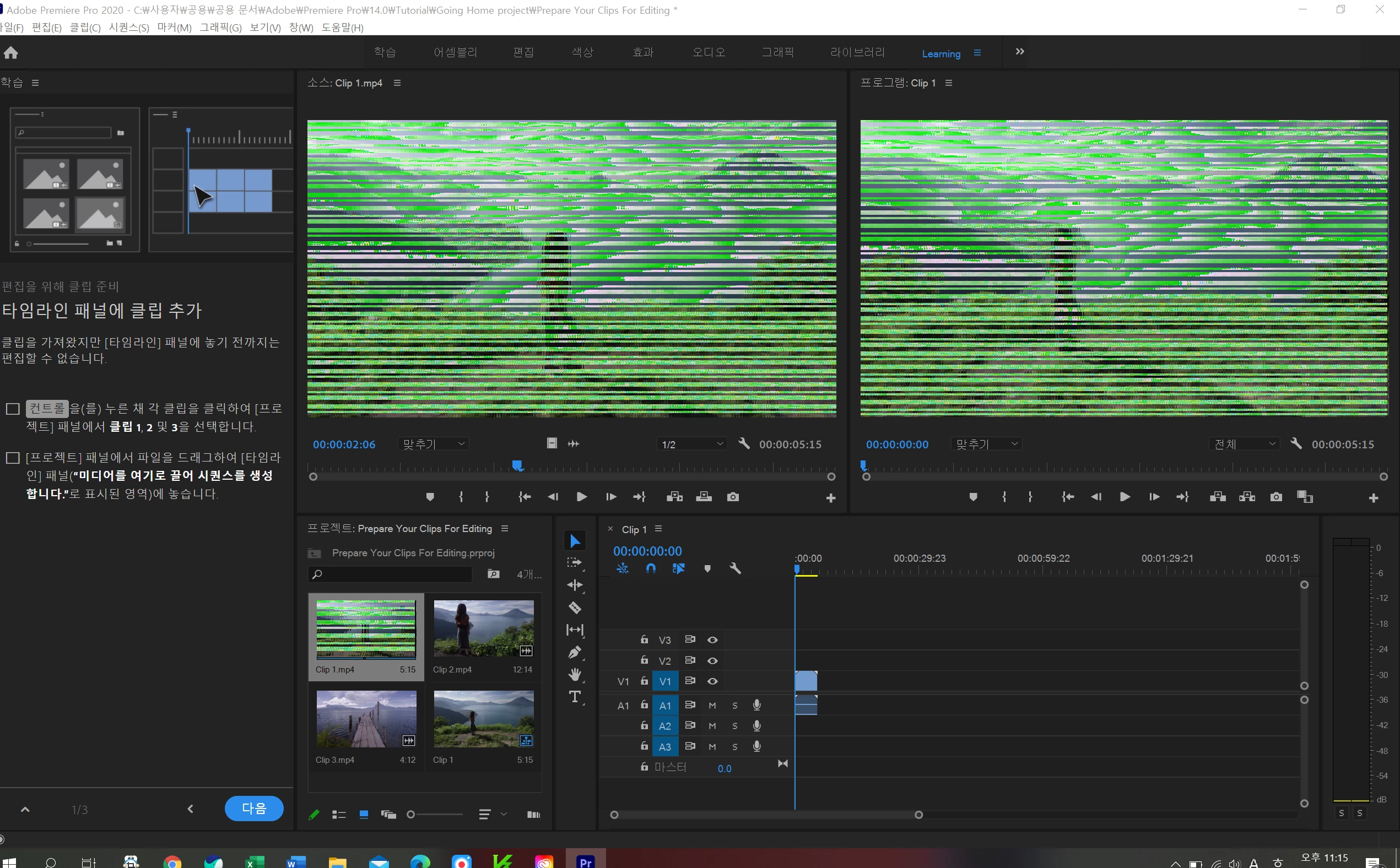Screen dimensions: 1400x868
Task: Click project panel thumbnail zoom slider
Action: click(x=411, y=814)
